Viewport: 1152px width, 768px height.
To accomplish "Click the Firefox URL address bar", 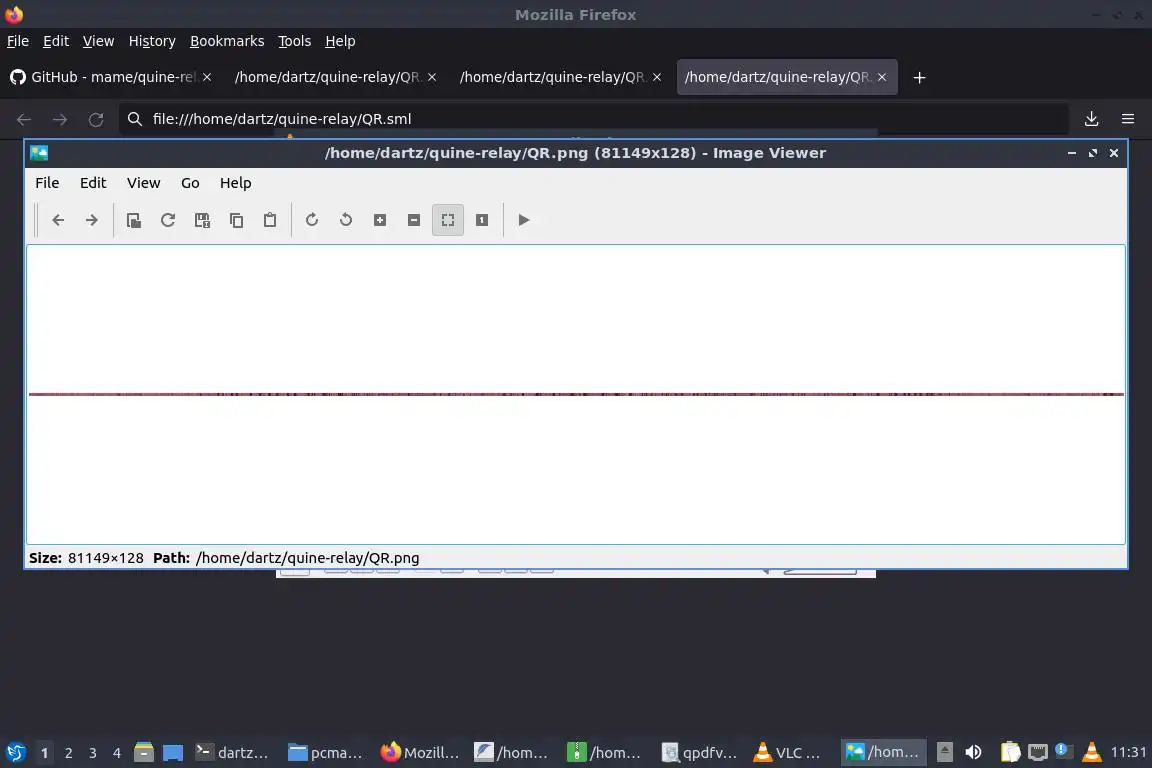I will tap(594, 119).
